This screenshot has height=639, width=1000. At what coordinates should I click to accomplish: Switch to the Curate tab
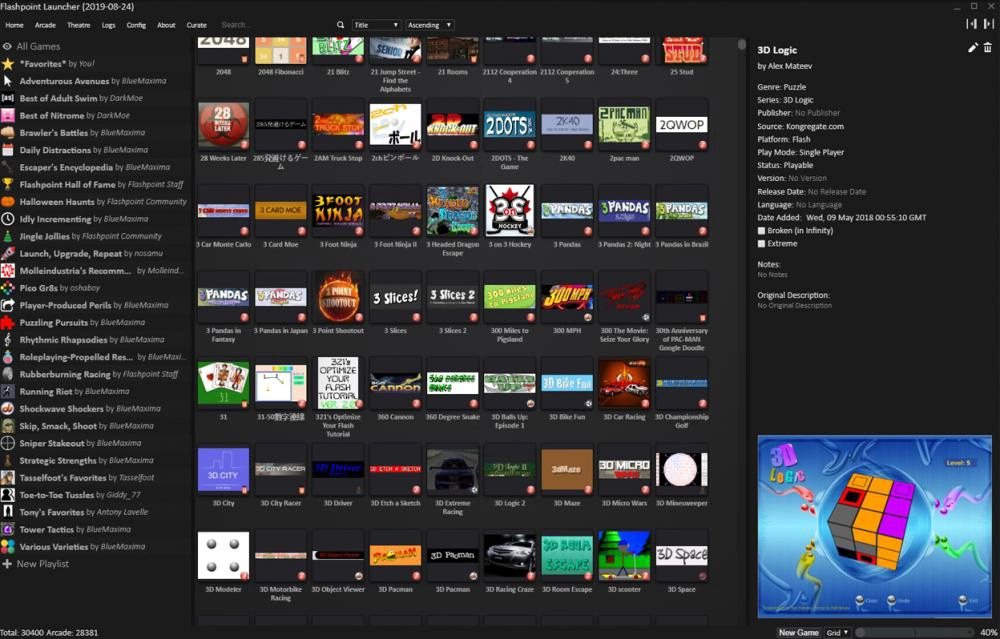tap(197, 25)
